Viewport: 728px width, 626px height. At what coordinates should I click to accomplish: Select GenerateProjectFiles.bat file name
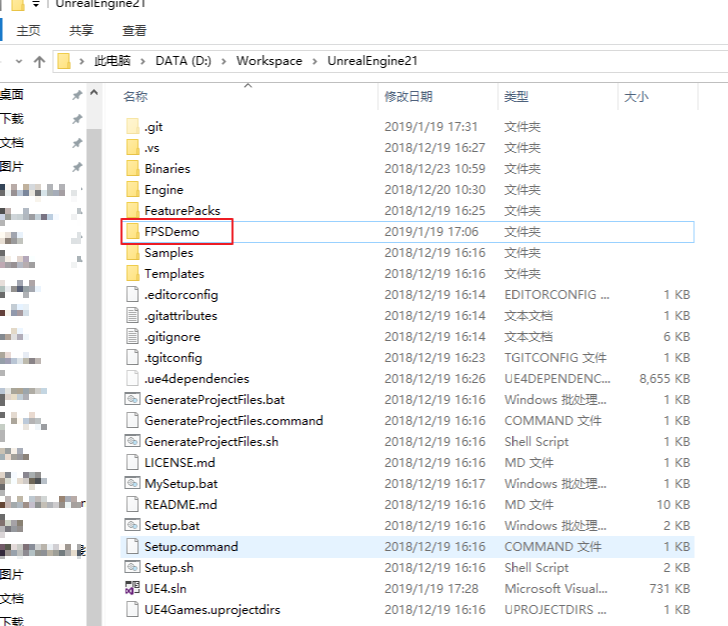pyautogui.click(x=214, y=399)
